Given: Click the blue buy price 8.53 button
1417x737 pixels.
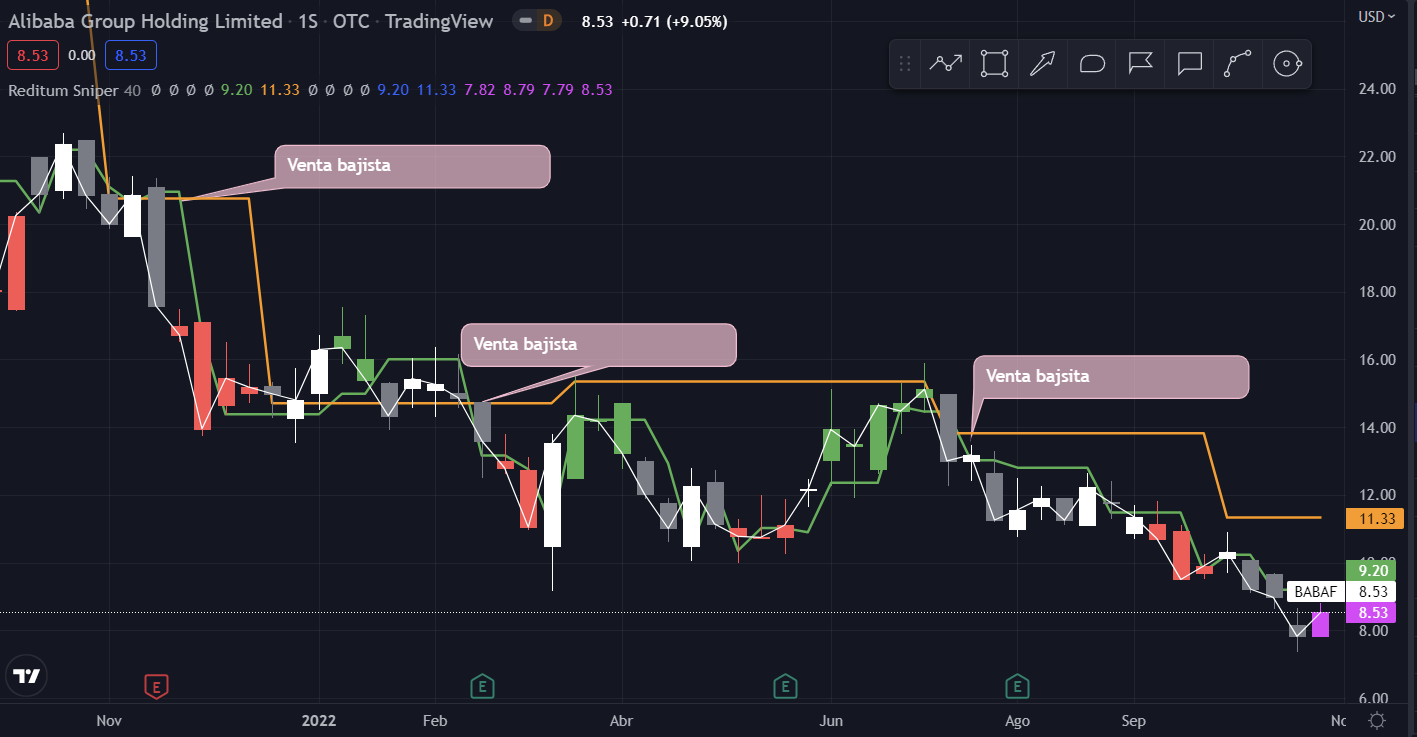Looking at the screenshot, I should 130,56.
